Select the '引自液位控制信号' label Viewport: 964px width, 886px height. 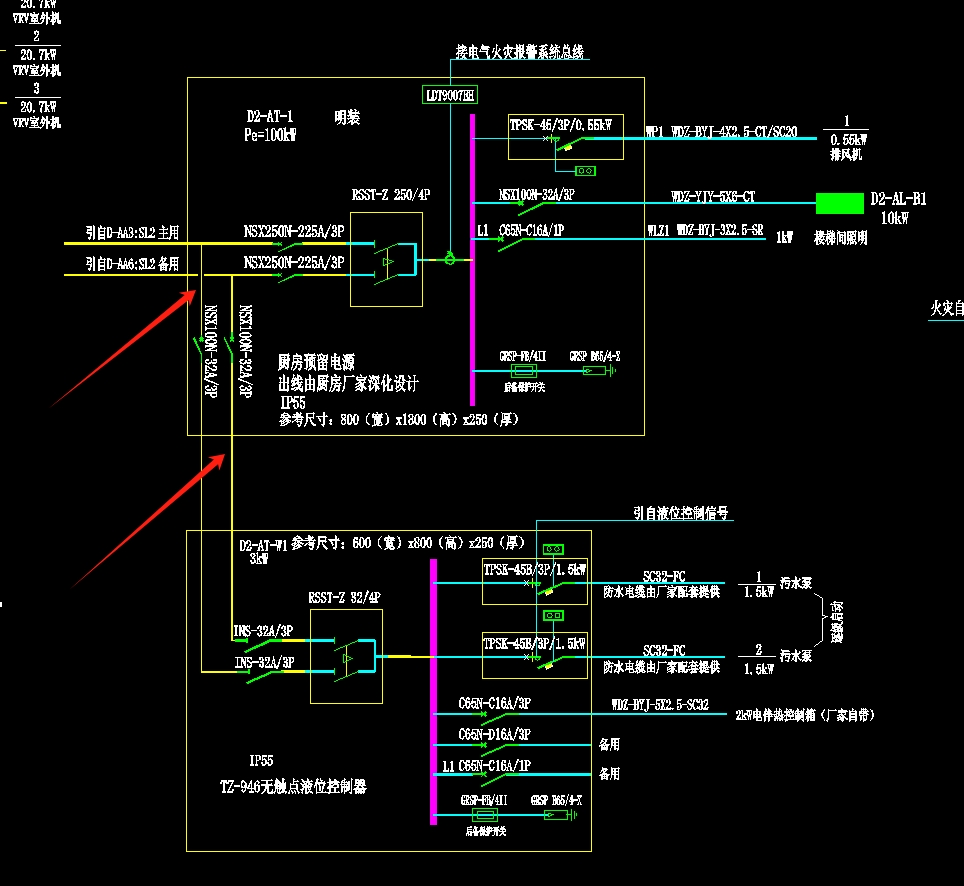tap(681, 513)
